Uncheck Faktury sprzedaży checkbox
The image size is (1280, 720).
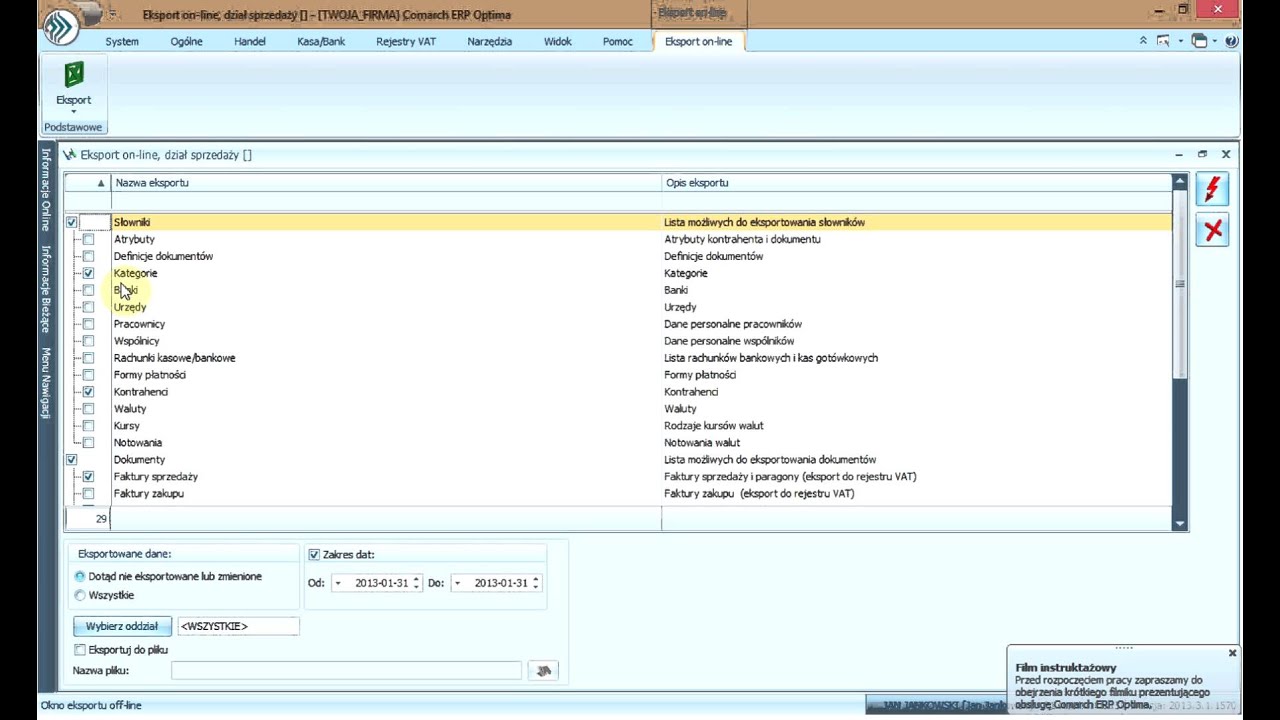coord(88,477)
